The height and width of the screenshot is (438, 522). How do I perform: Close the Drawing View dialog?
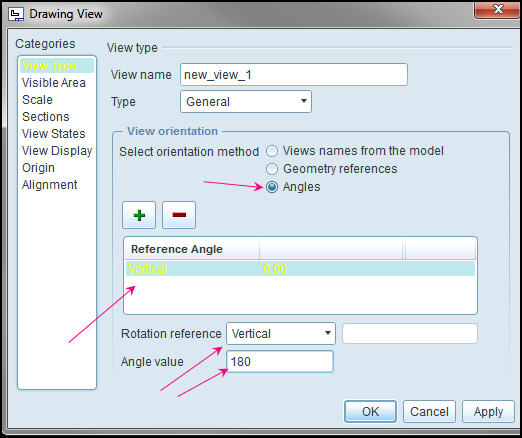coord(497,9)
